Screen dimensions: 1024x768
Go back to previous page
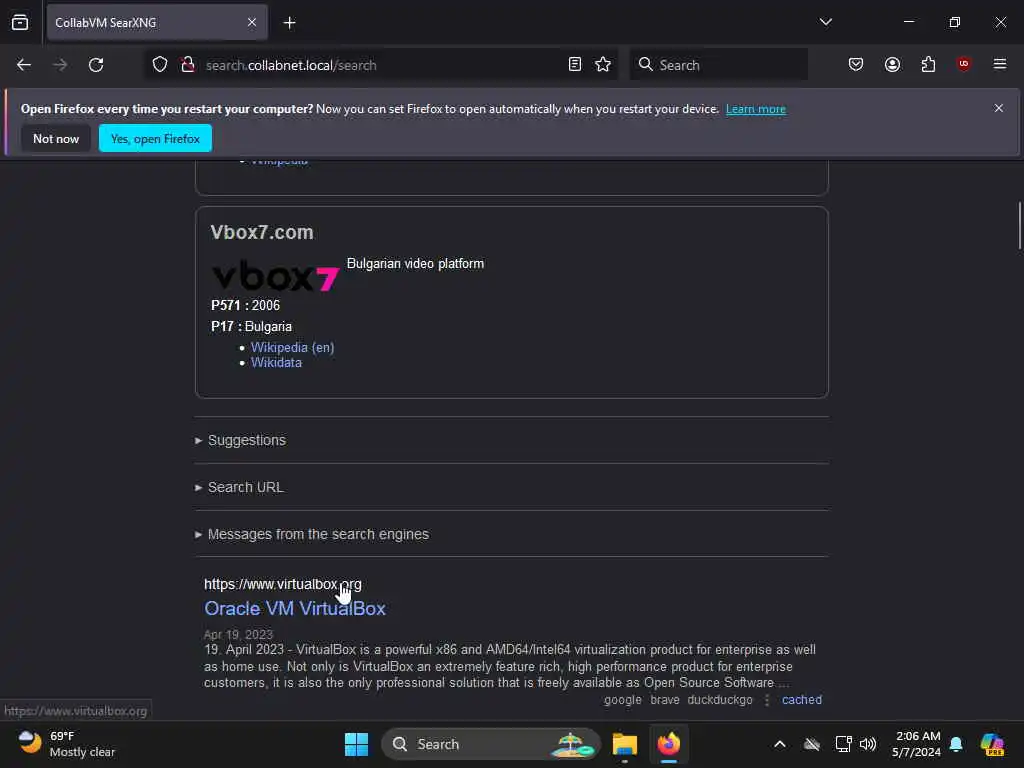pos(24,65)
